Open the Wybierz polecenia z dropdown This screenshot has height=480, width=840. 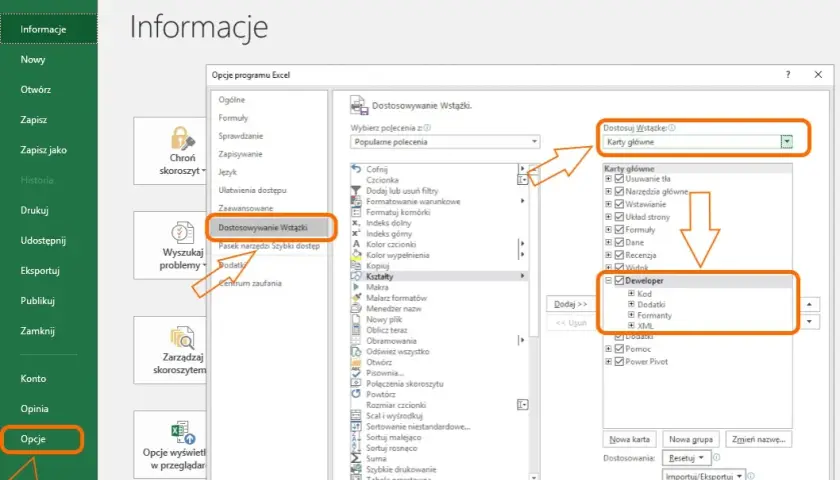[x=445, y=142]
